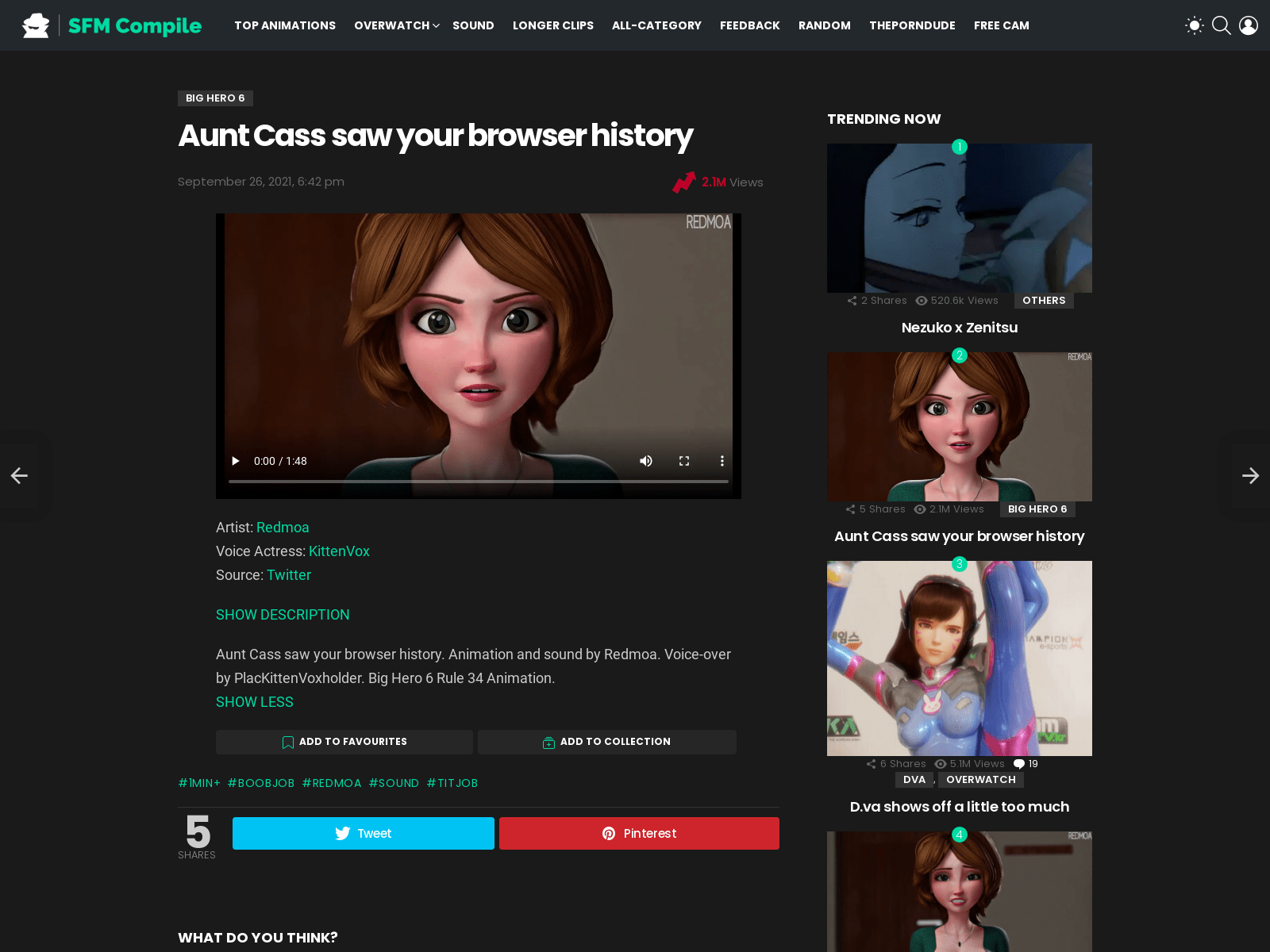Select the #SOUND tag

394,783
